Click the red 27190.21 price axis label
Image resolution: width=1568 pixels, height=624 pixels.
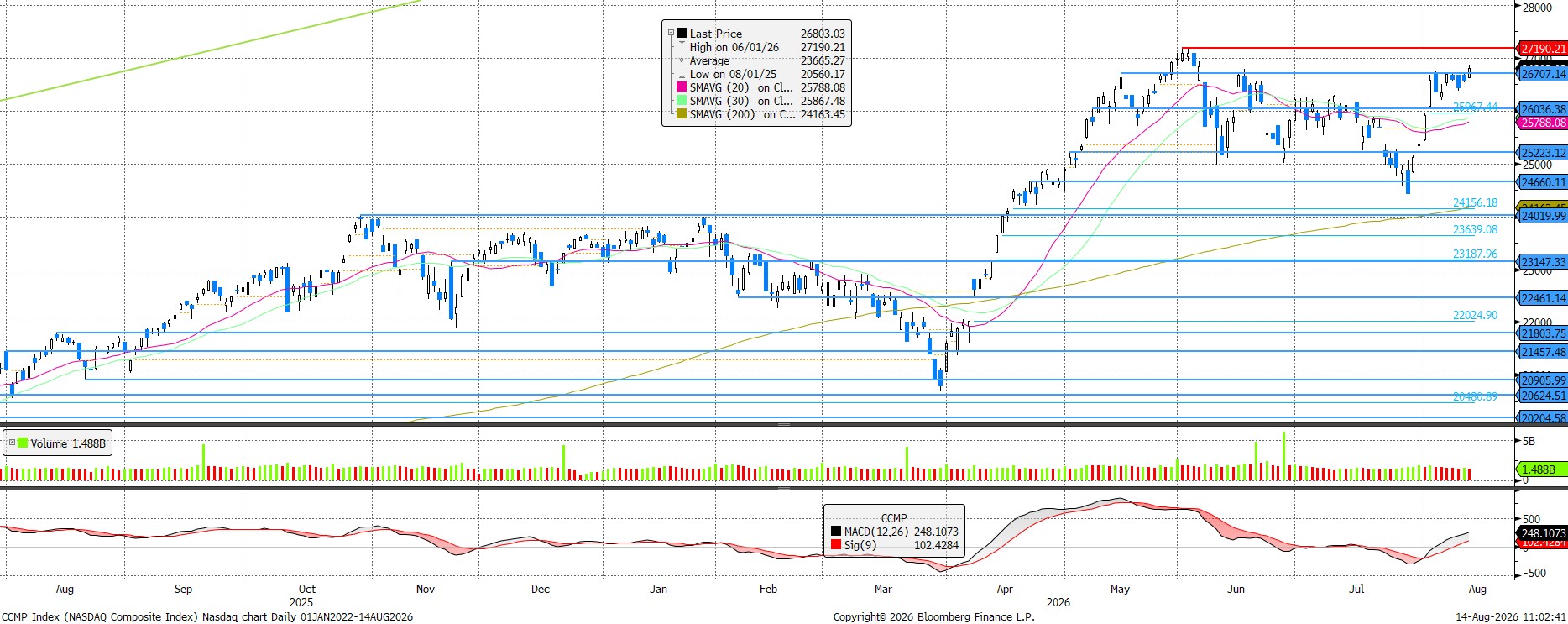[1543, 49]
